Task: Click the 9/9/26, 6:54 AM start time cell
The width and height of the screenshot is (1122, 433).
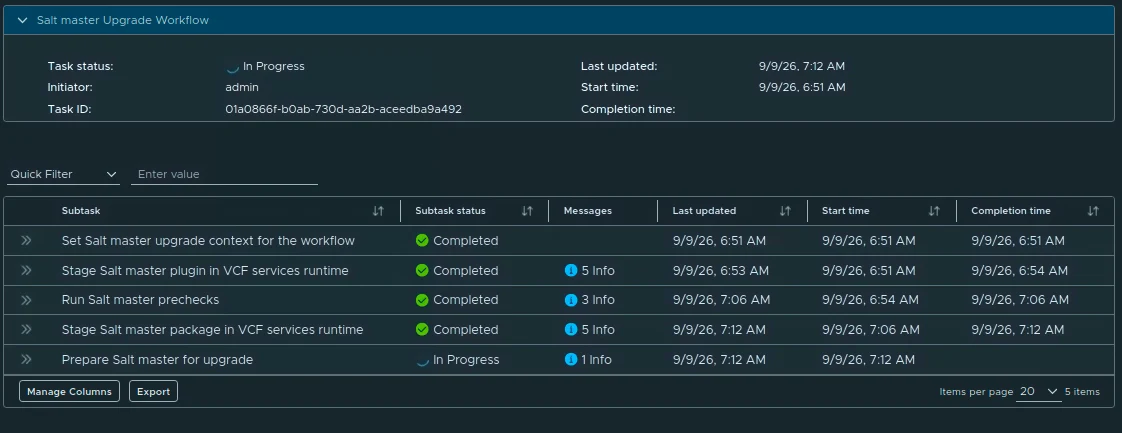Action: (x=870, y=300)
